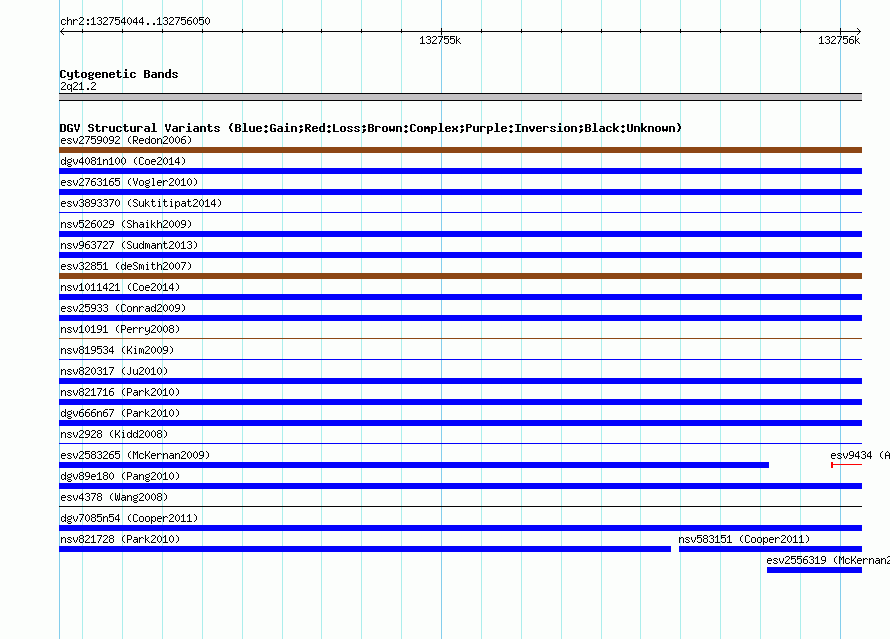Click the brown bar under esv32851
The height and width of the screenshot is (639, 890).
click(460, 276)
